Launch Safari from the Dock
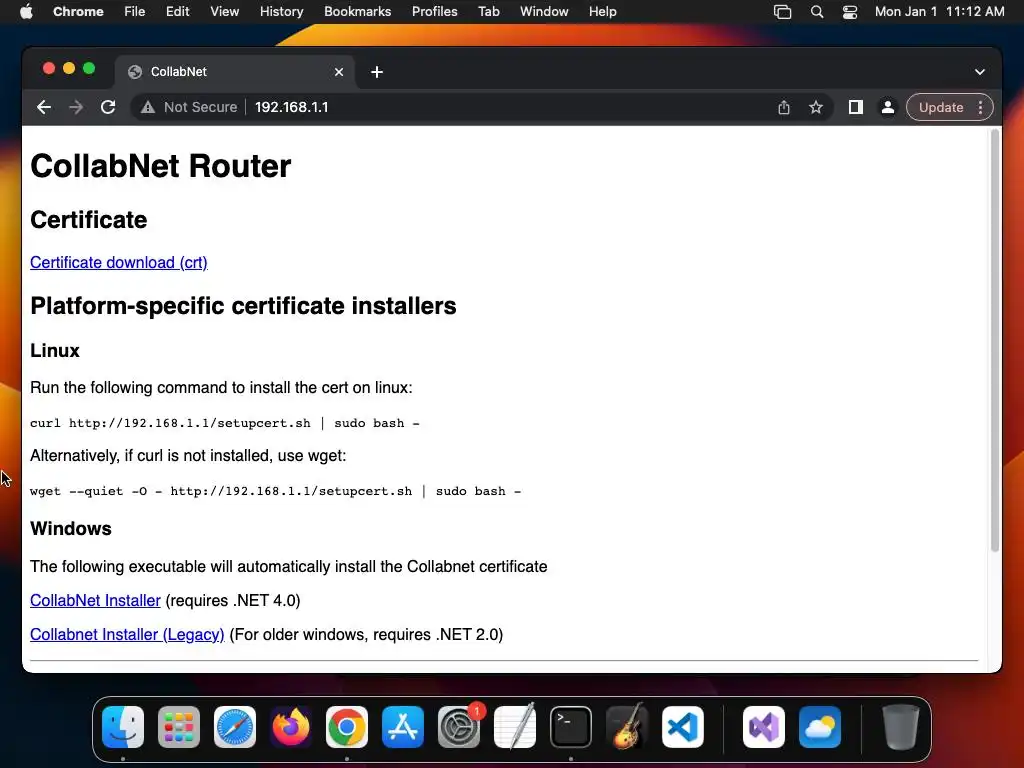This screenshot has height=768, width=1024. pos(235,727)
